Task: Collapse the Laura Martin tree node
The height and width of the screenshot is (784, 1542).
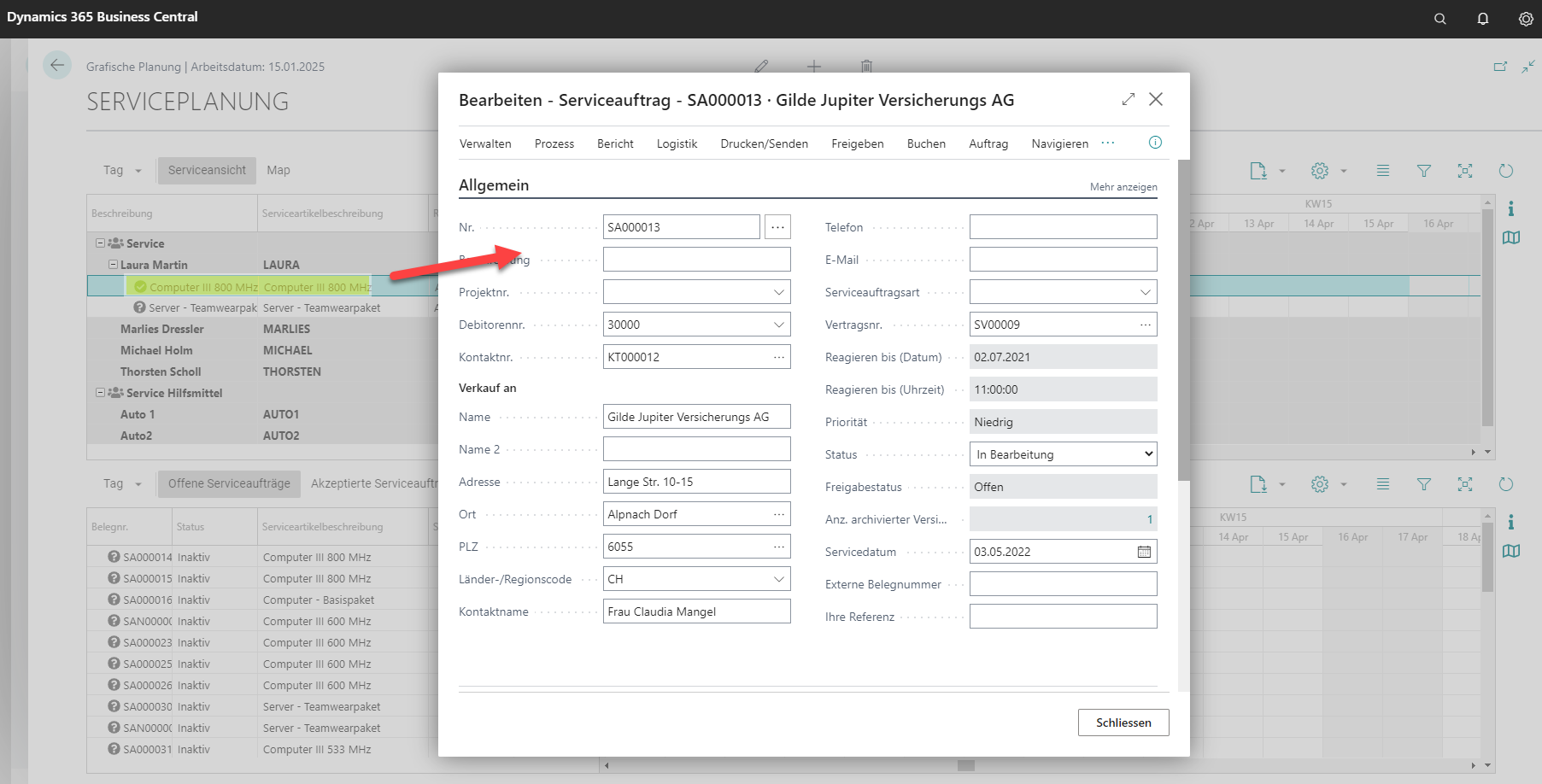Action: coord(113,265)
